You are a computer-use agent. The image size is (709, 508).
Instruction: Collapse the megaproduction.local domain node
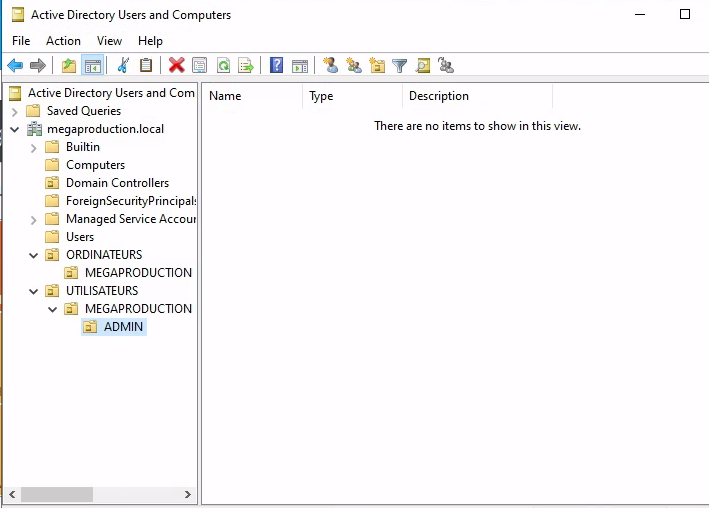click(x=15, y=129)
